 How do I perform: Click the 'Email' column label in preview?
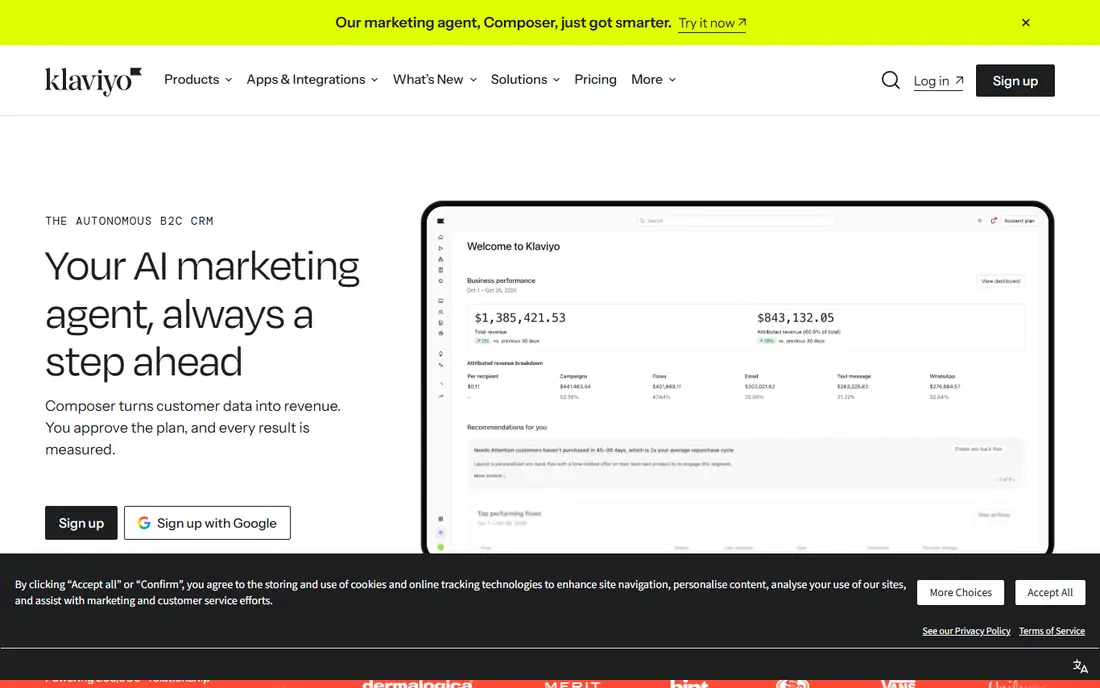coord(751,377)
